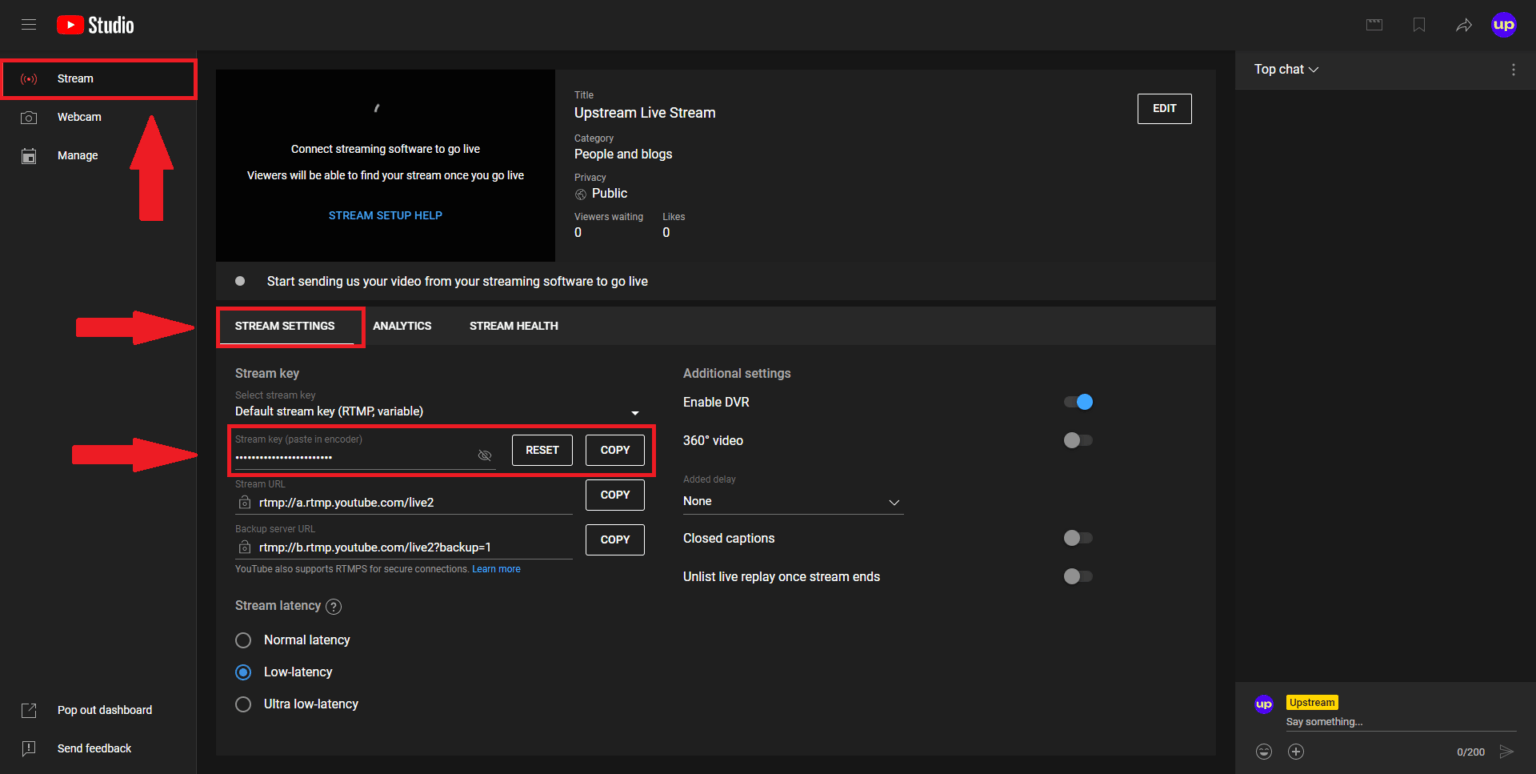Viewport: 1536px width, 774px height.
Task: Click the Pop out dashboard icon
Action: click(28, 709)
